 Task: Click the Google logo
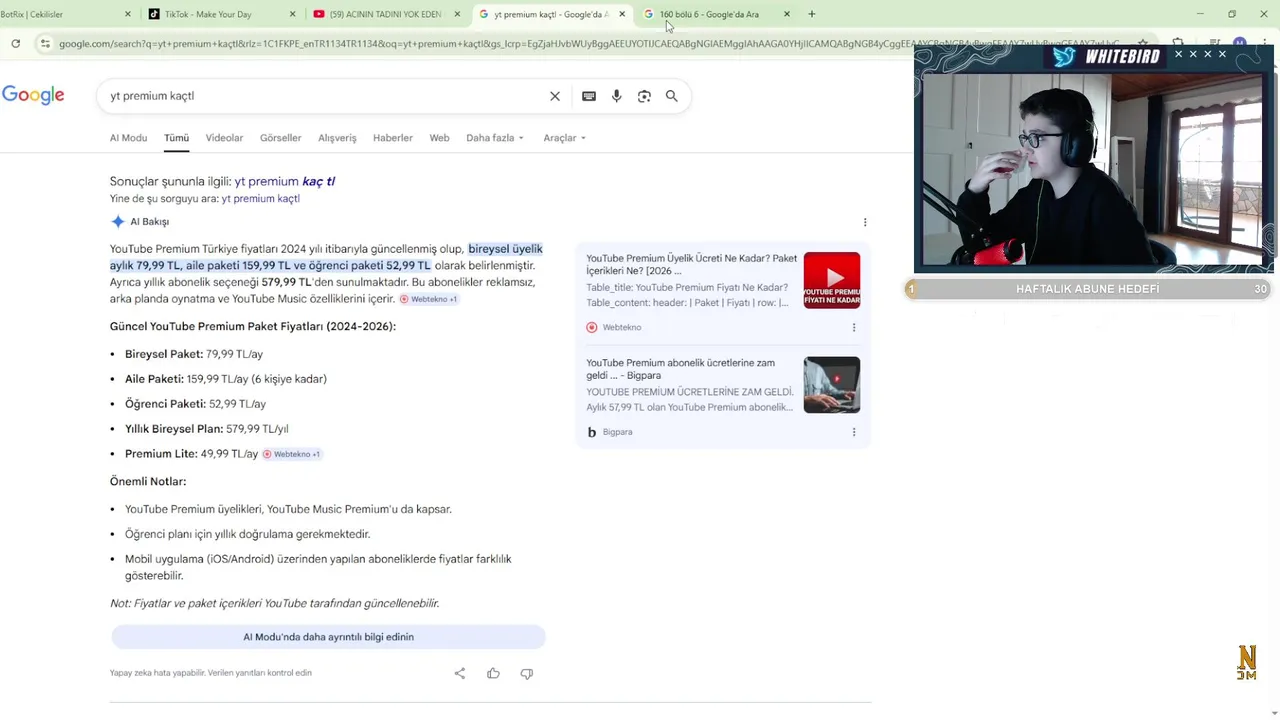coord(33,95)
